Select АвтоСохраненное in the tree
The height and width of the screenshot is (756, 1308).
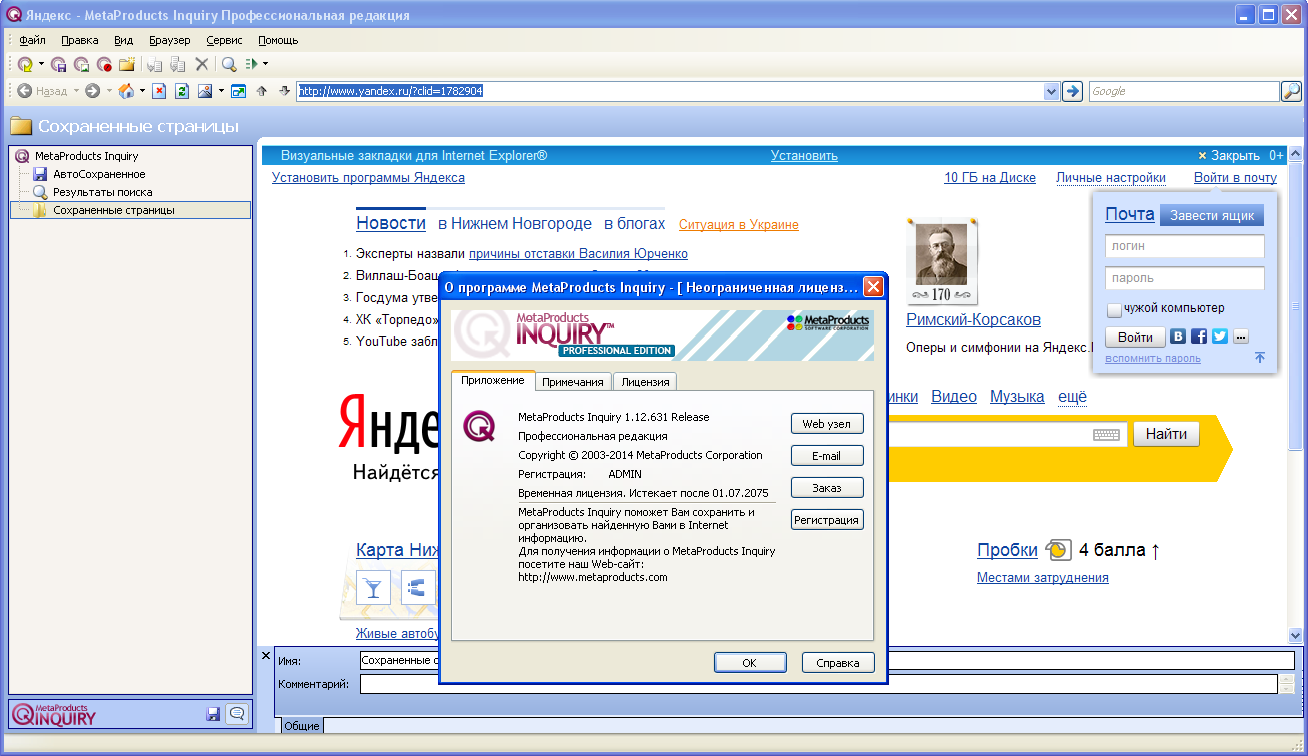99,174
